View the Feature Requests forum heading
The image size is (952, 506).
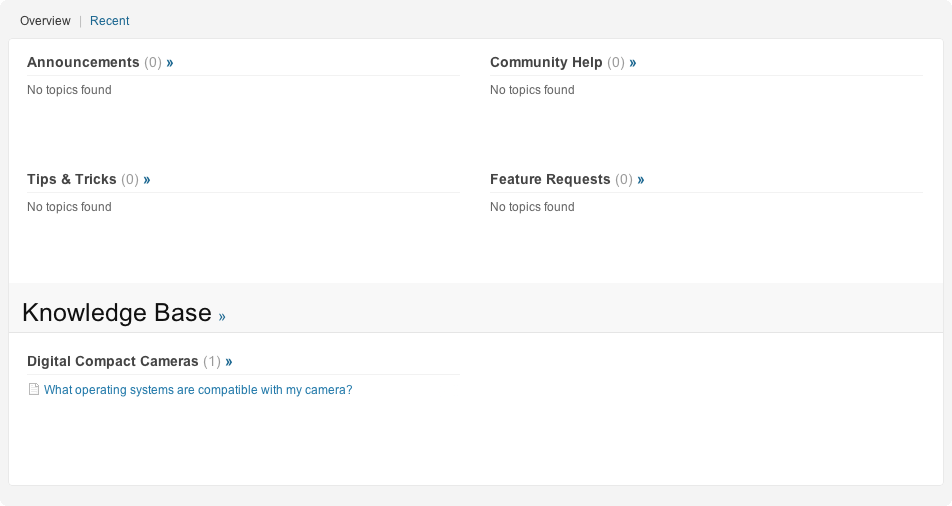pos(550,179)
